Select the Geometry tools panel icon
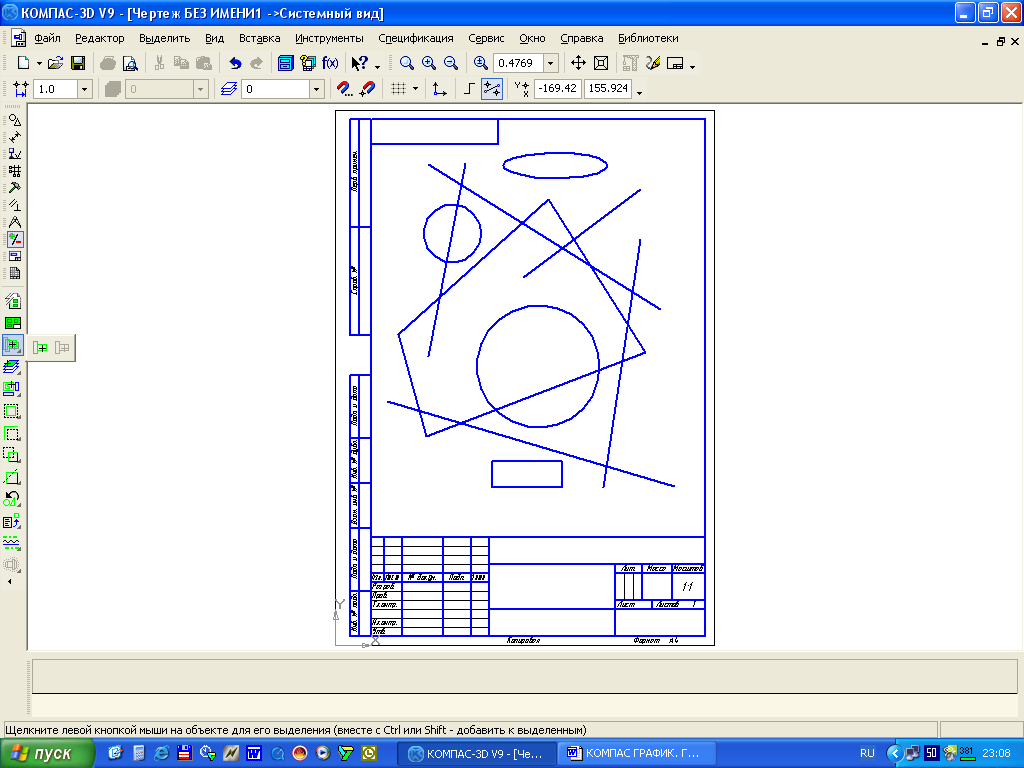The image size is (1024, 768). coord(15,120)
